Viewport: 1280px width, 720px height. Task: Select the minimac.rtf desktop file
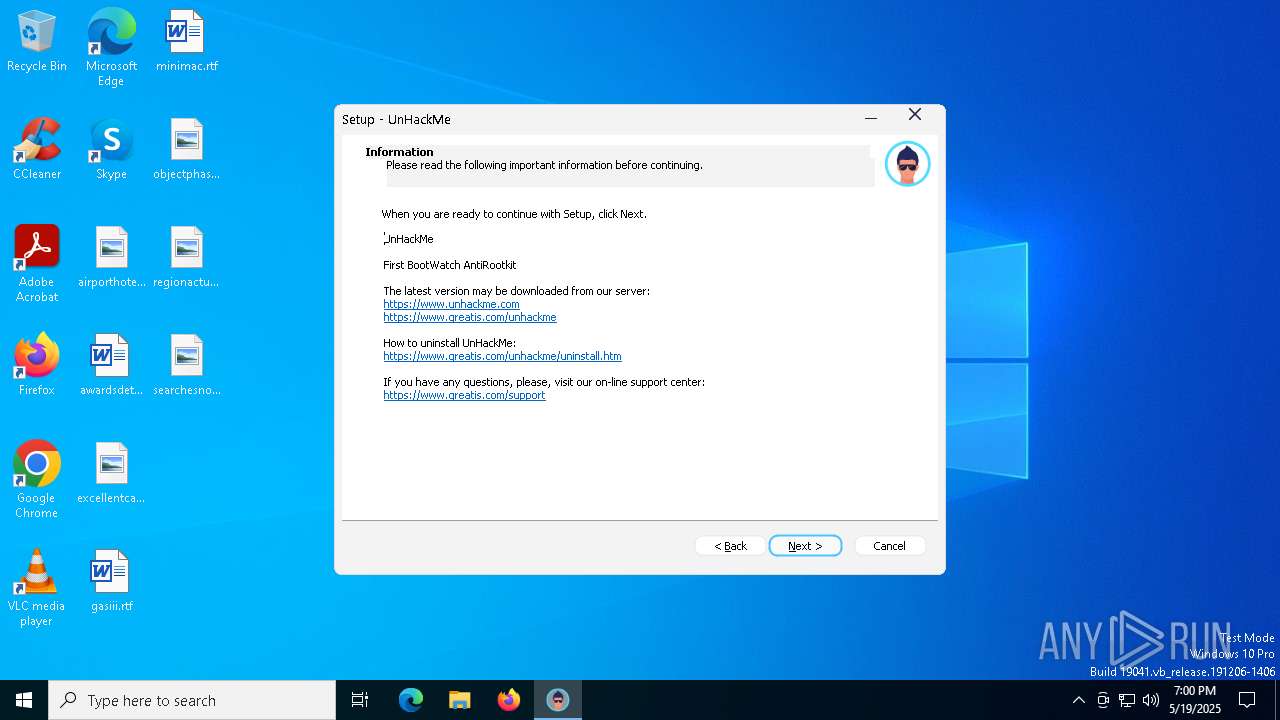(186, 42)
